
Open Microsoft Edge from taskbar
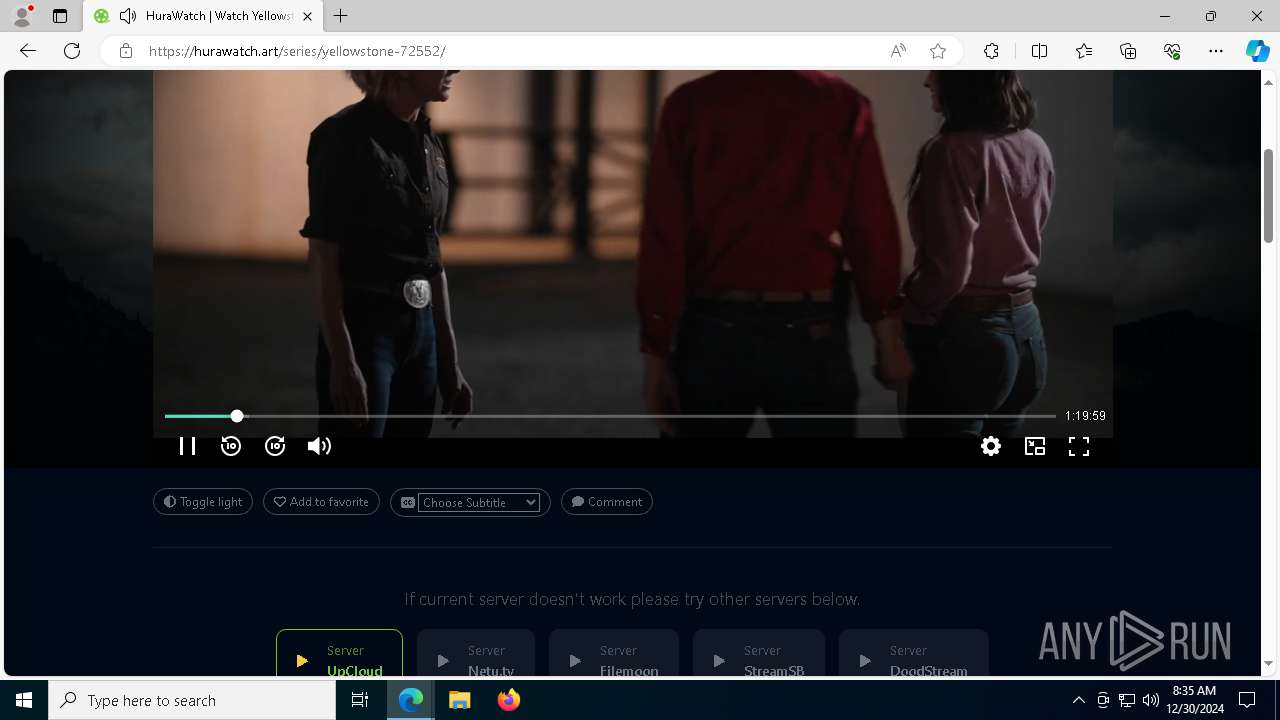(411, 700)
